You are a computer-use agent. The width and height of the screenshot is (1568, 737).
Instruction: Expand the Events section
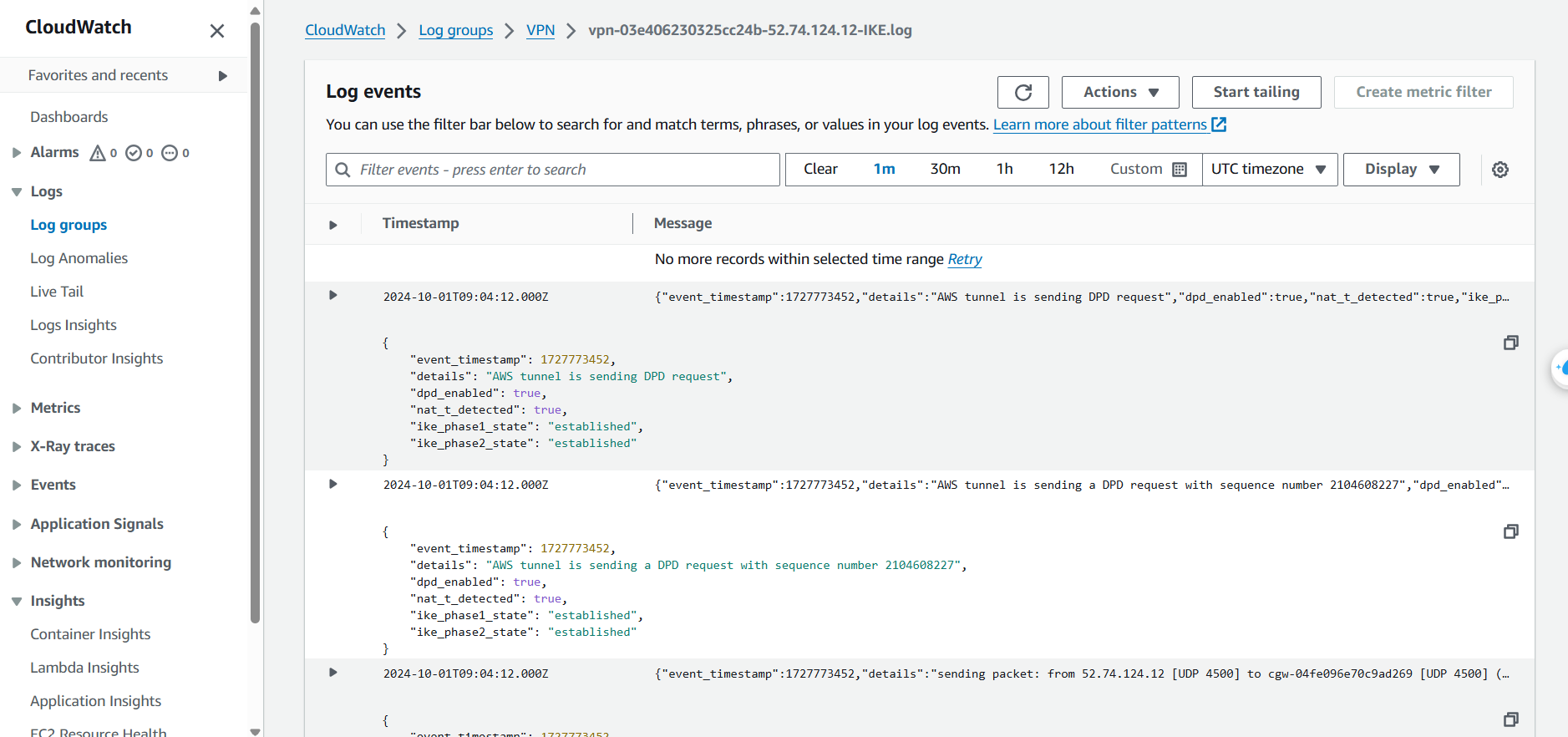click(17, 485)
